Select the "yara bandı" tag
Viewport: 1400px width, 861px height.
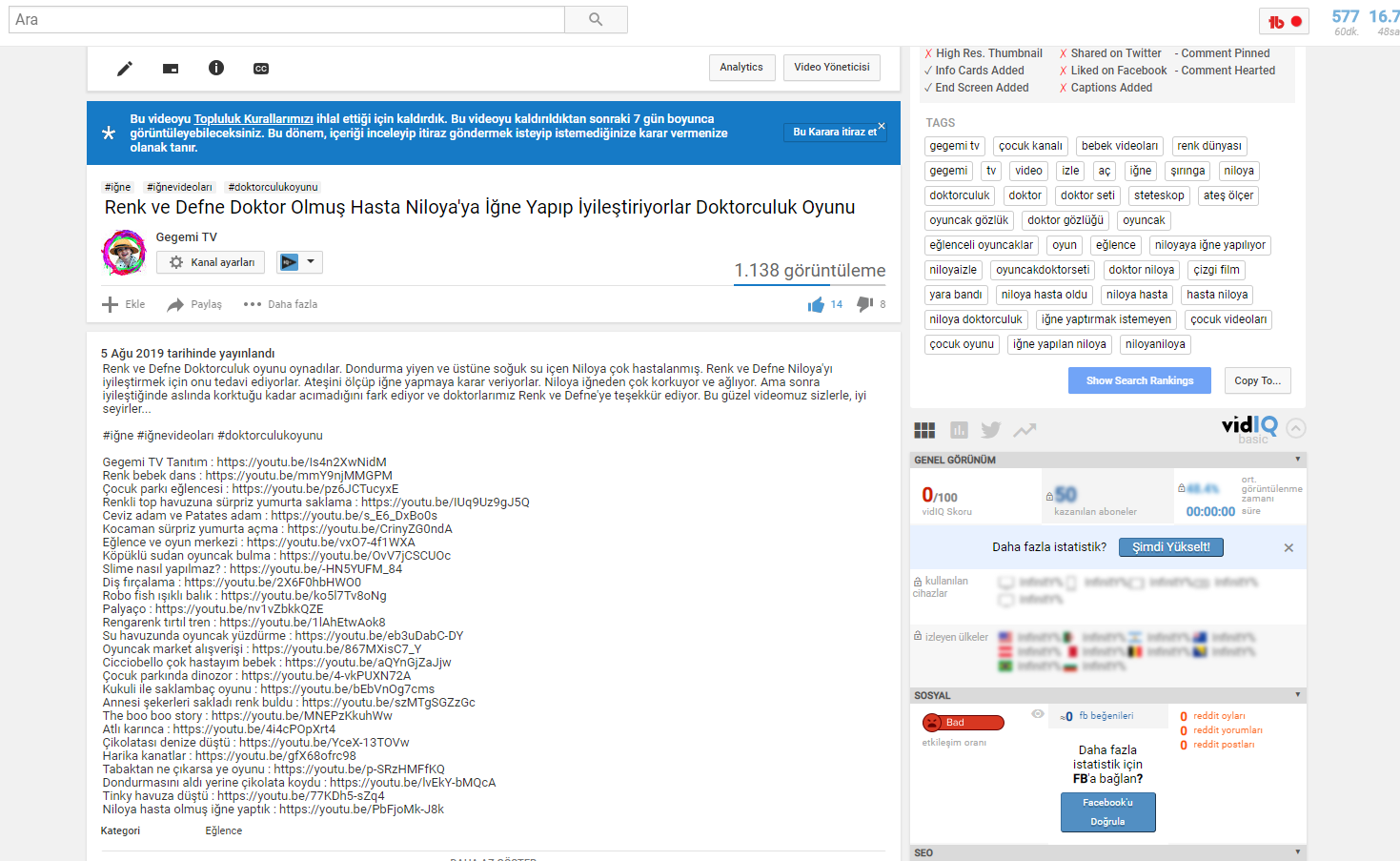[x=956, y=295]
